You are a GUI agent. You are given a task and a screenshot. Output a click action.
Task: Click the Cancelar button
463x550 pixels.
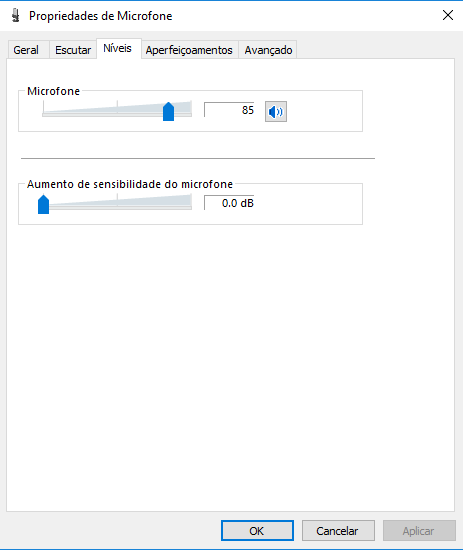[x=338, y=530]
